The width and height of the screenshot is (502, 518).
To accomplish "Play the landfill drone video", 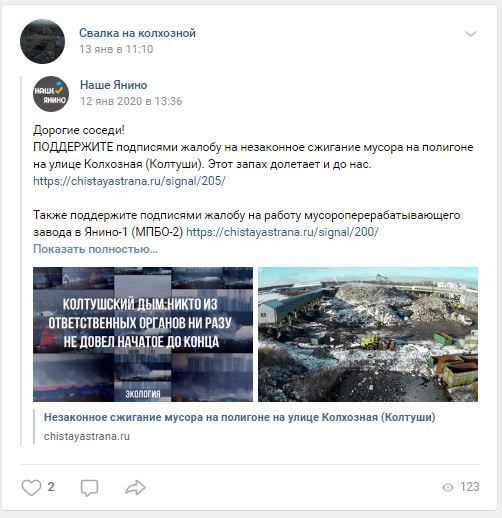I will coord(368,334).
